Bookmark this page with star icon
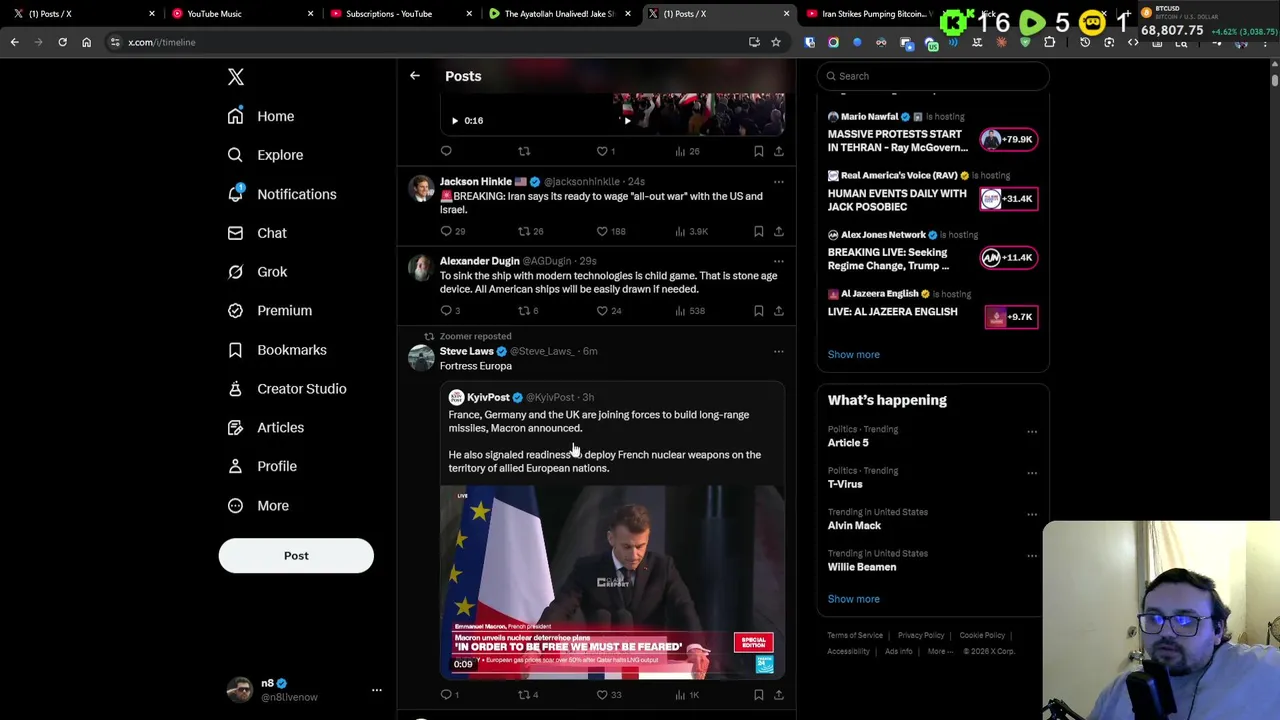The image size is (1280, 720). pos(775,42)
